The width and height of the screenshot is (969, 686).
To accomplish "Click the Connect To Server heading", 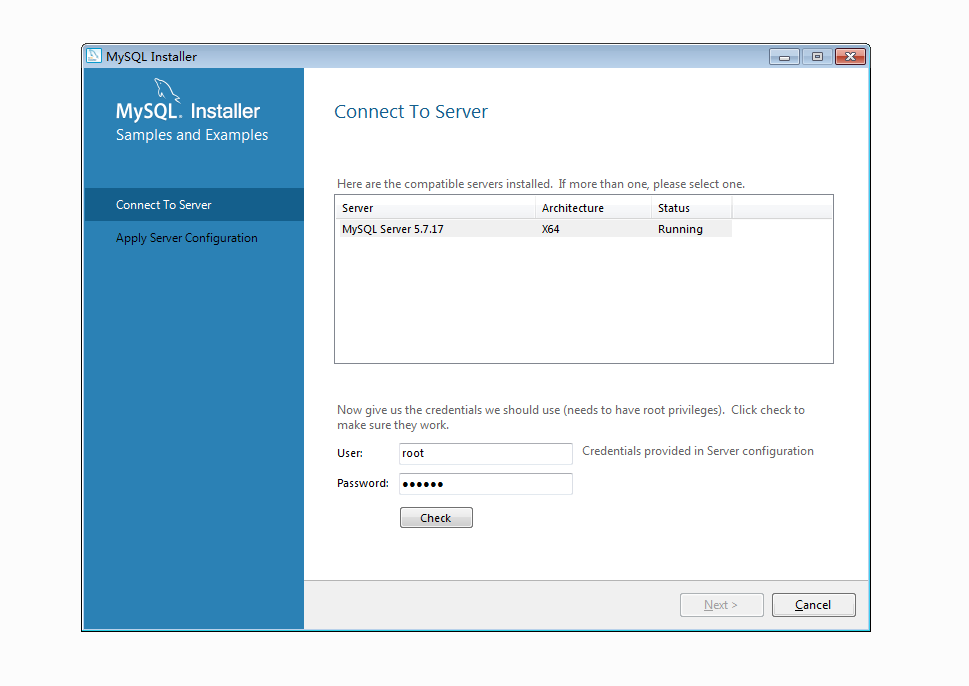I will [x=411, y=112].
